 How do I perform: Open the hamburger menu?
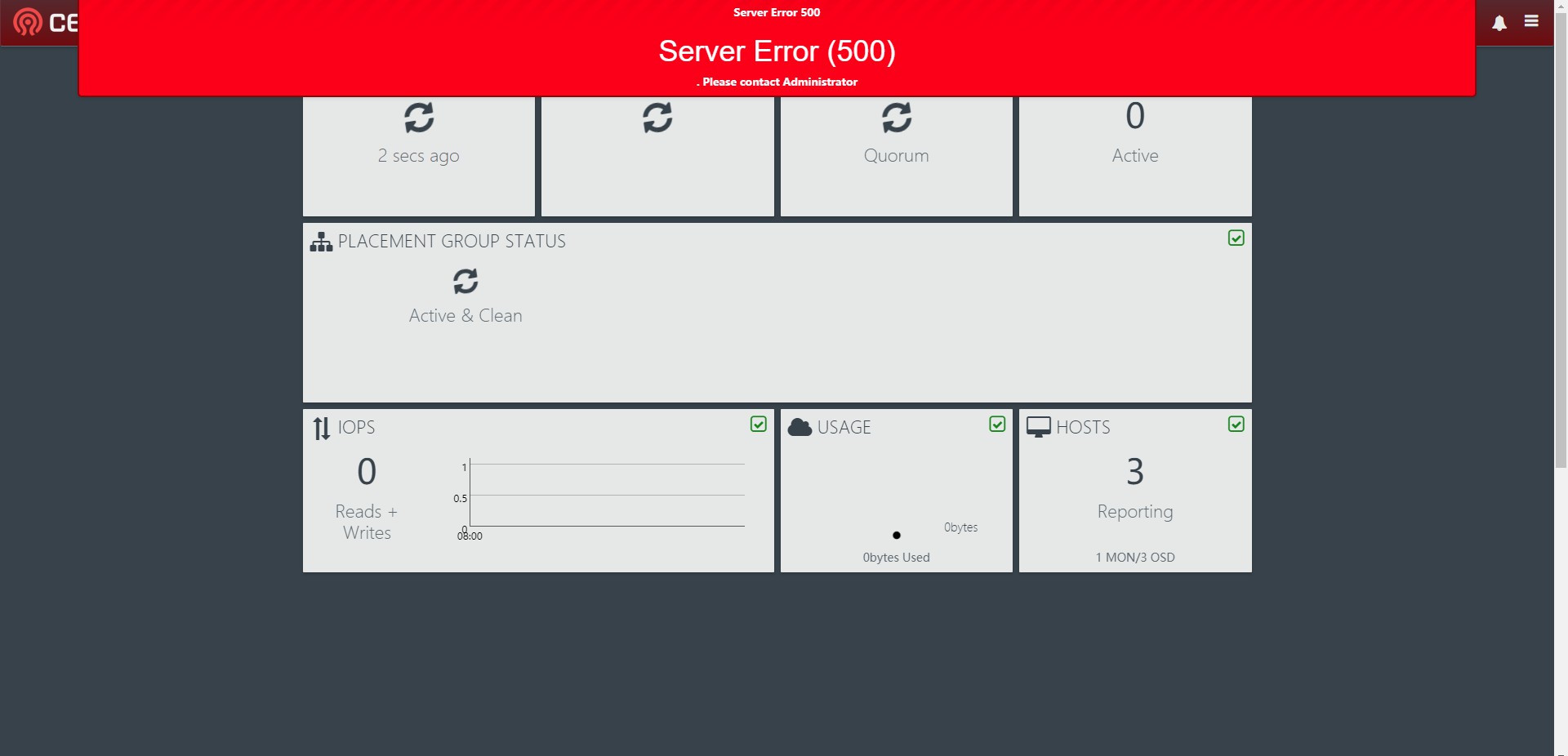(x=1531, y=21)
